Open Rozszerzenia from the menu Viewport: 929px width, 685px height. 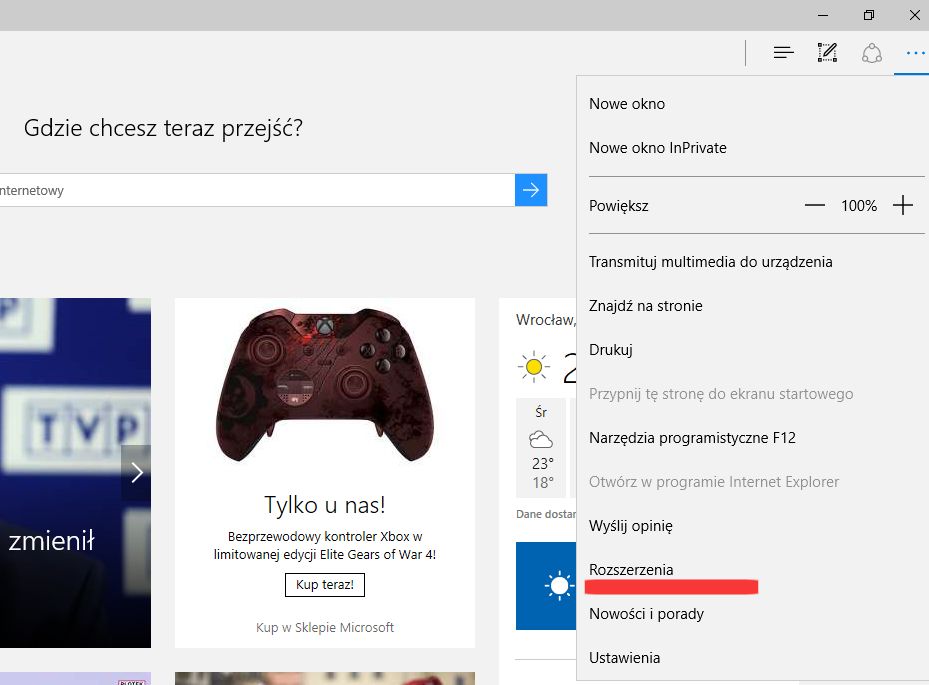tap(631, 569)
